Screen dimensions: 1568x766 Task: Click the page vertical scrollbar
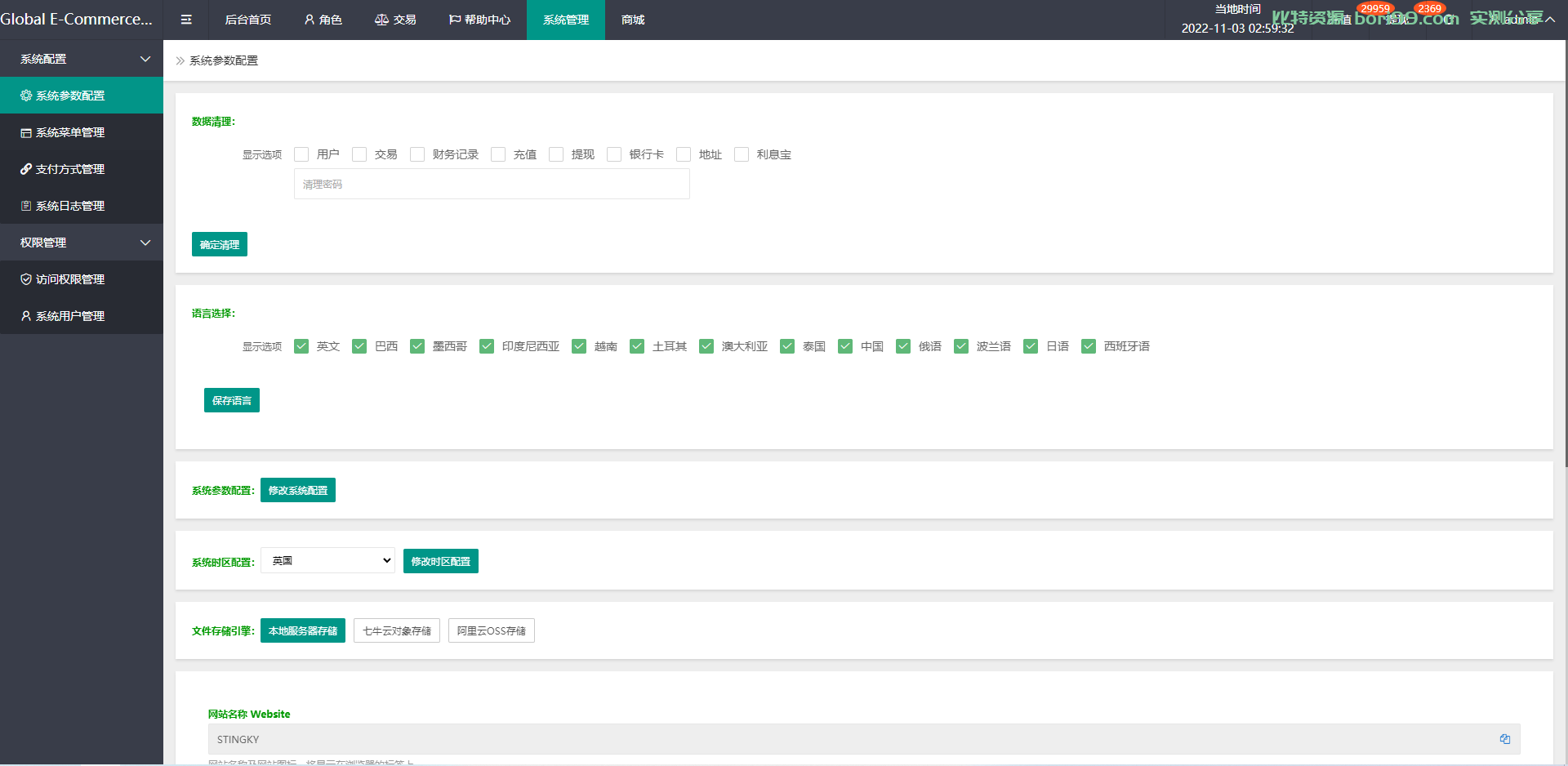(x=1566, y=253)
